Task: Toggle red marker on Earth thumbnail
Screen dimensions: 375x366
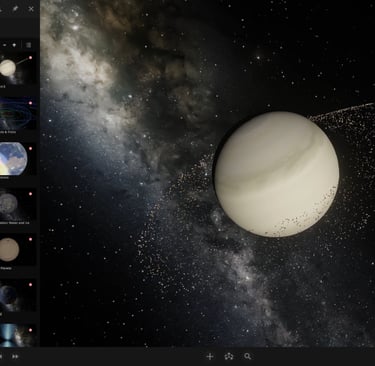Action: click(x=30, y=148)
